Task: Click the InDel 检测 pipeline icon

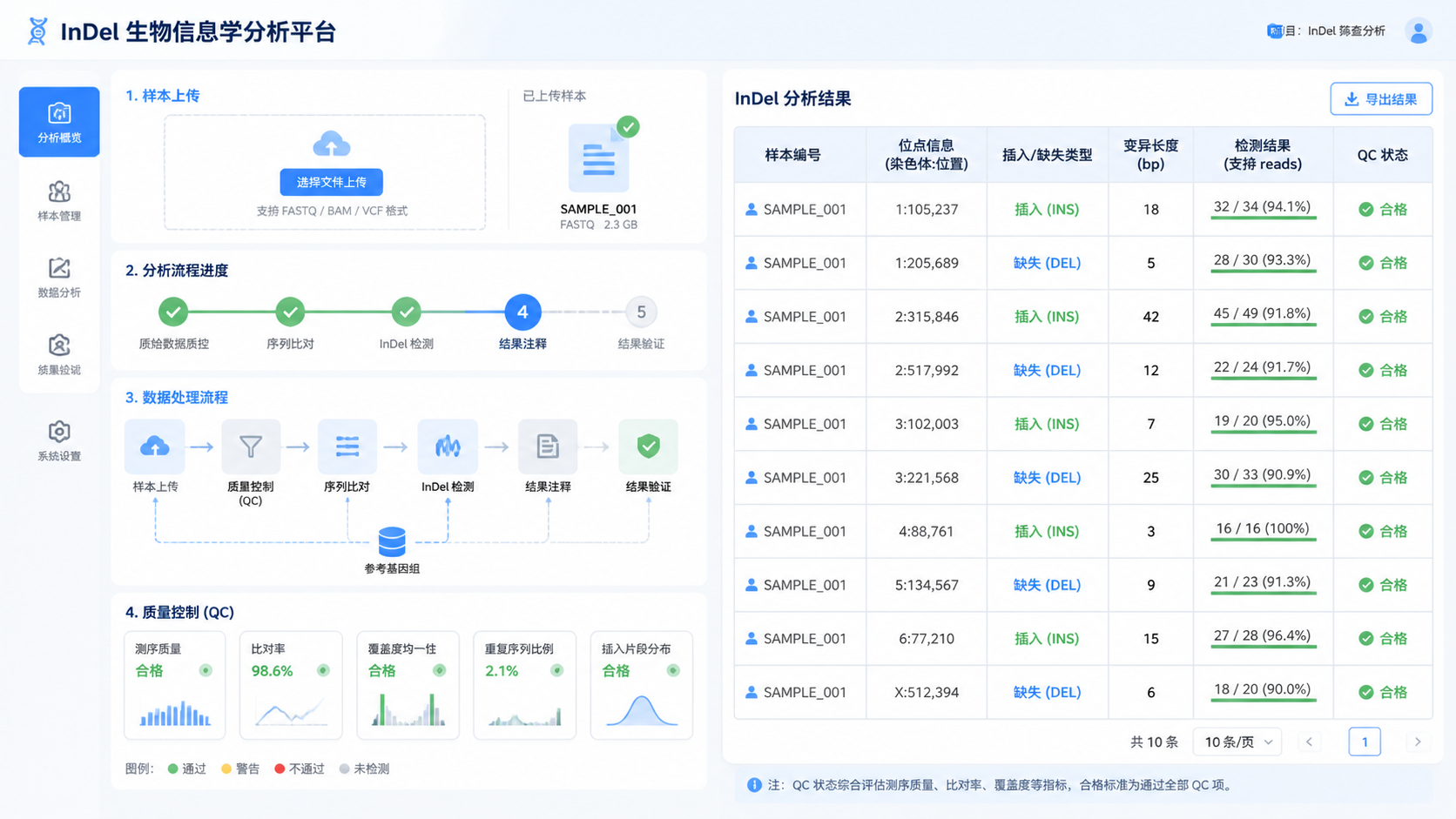Action: click(x=448, y=446)
